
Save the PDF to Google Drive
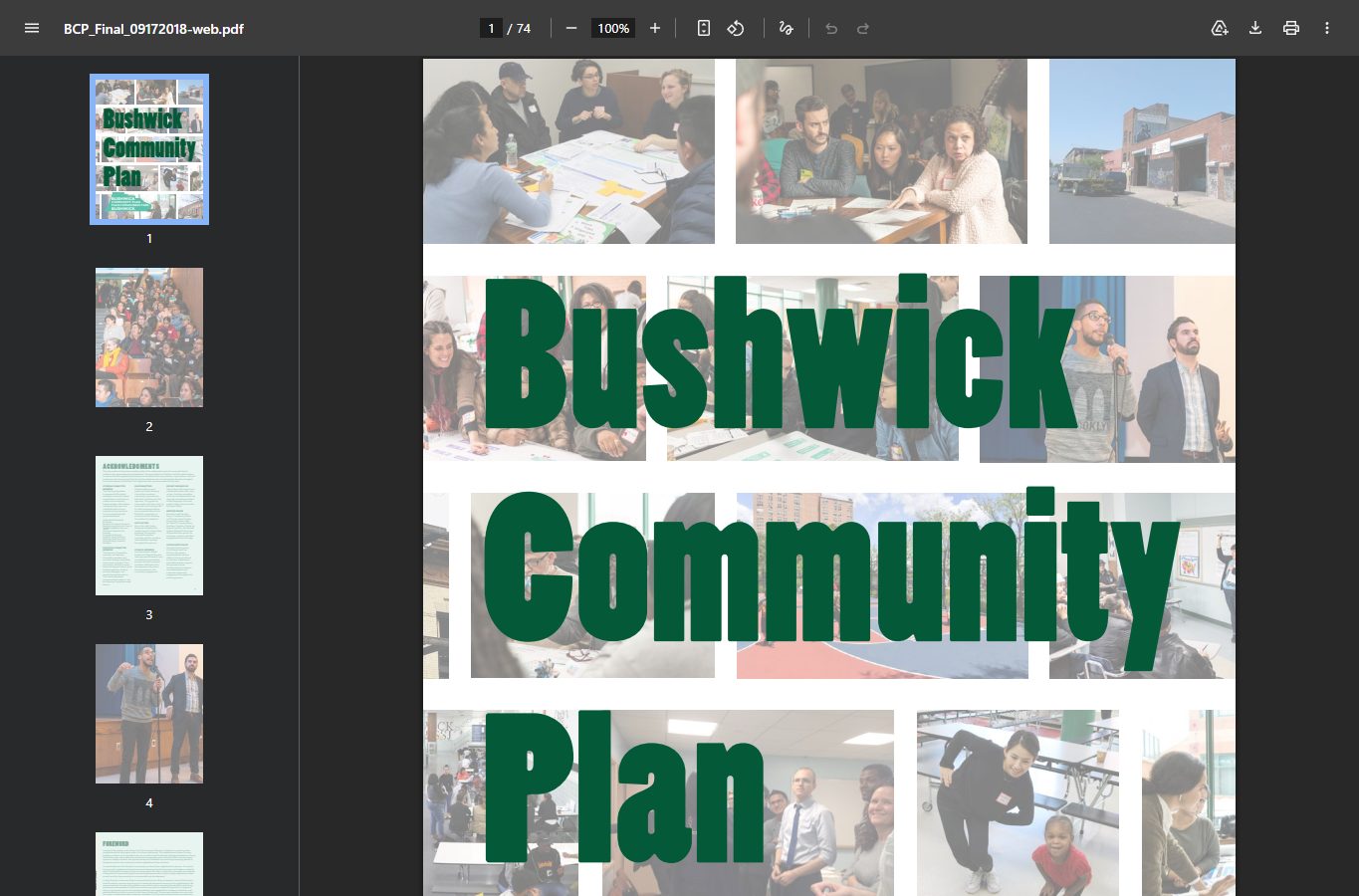pos(1220,28)
